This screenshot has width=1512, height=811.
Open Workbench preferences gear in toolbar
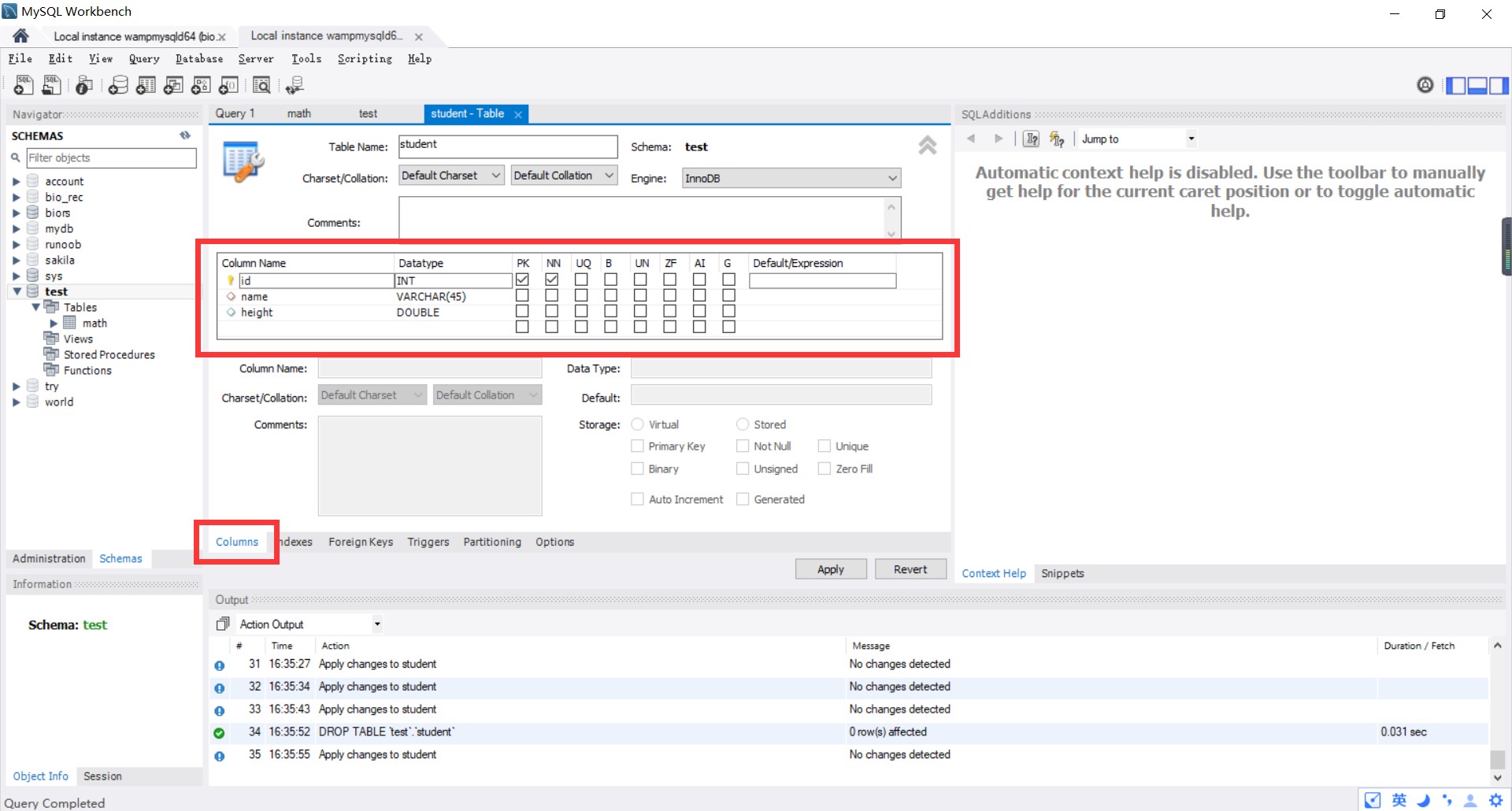(1425, 85)
